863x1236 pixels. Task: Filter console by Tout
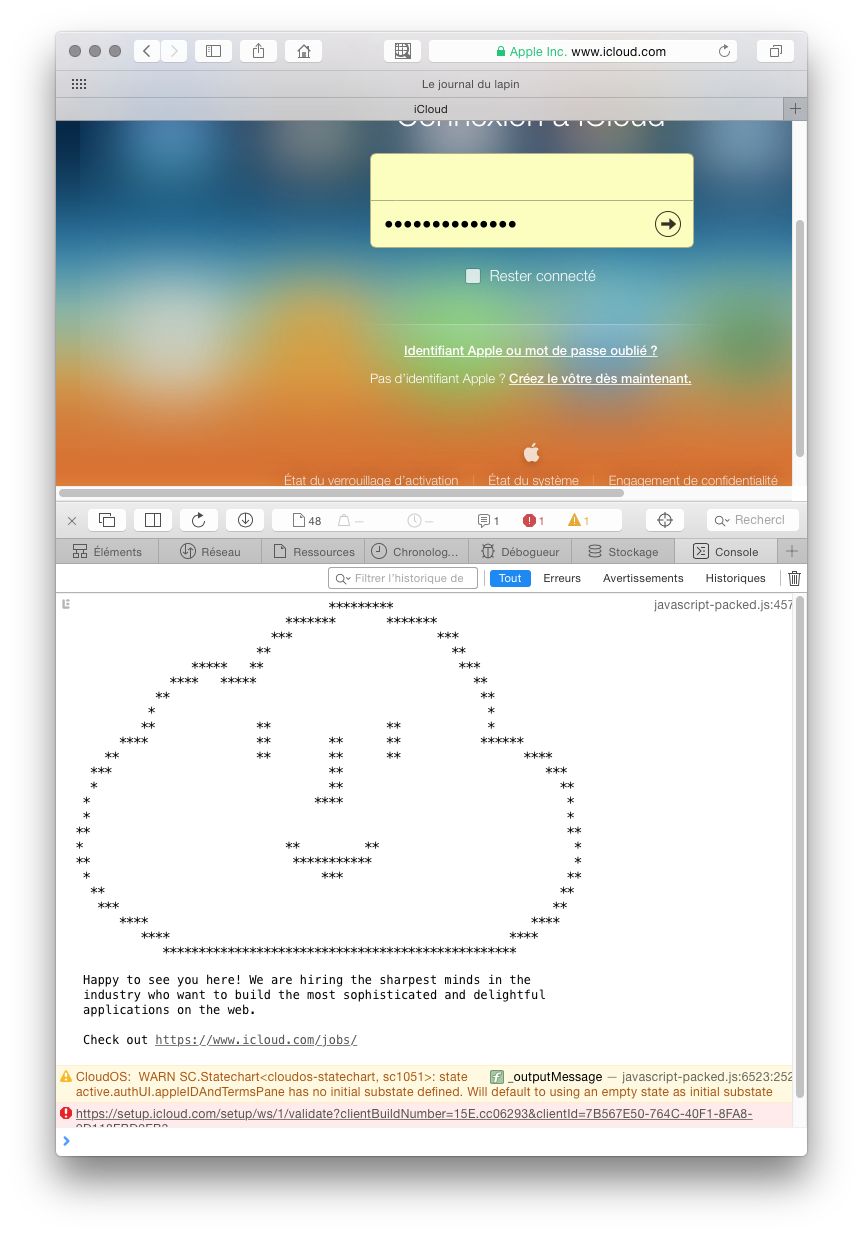(x=510, y=578)
